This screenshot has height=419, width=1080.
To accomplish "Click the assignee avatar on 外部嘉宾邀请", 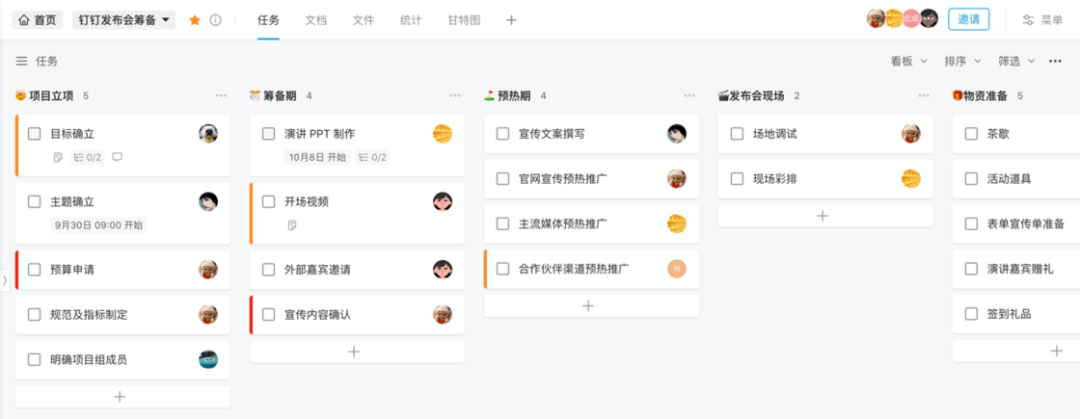I will pyautogui.click(x=442, y=269).
